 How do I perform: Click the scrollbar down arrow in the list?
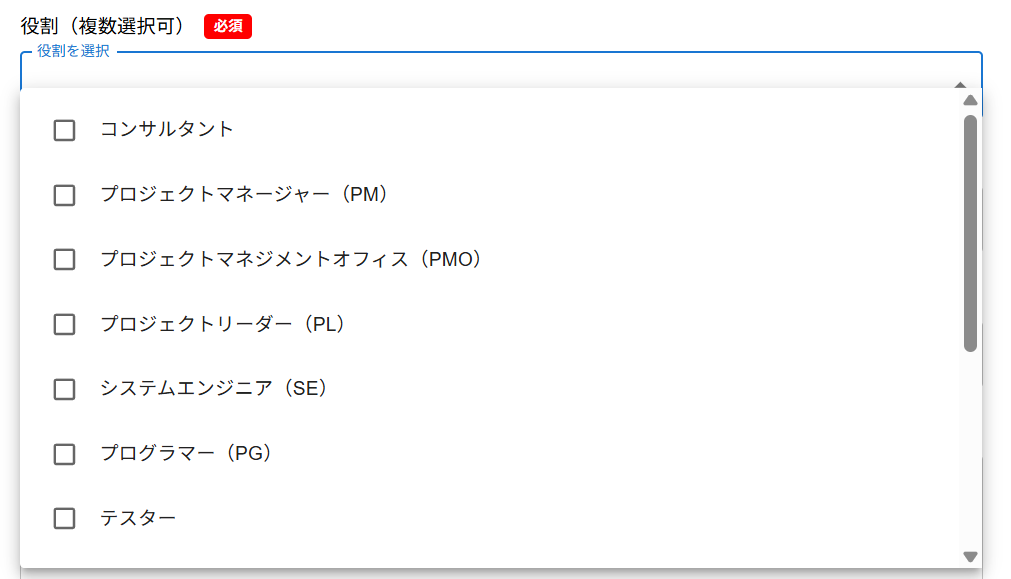tap(969, 556)
